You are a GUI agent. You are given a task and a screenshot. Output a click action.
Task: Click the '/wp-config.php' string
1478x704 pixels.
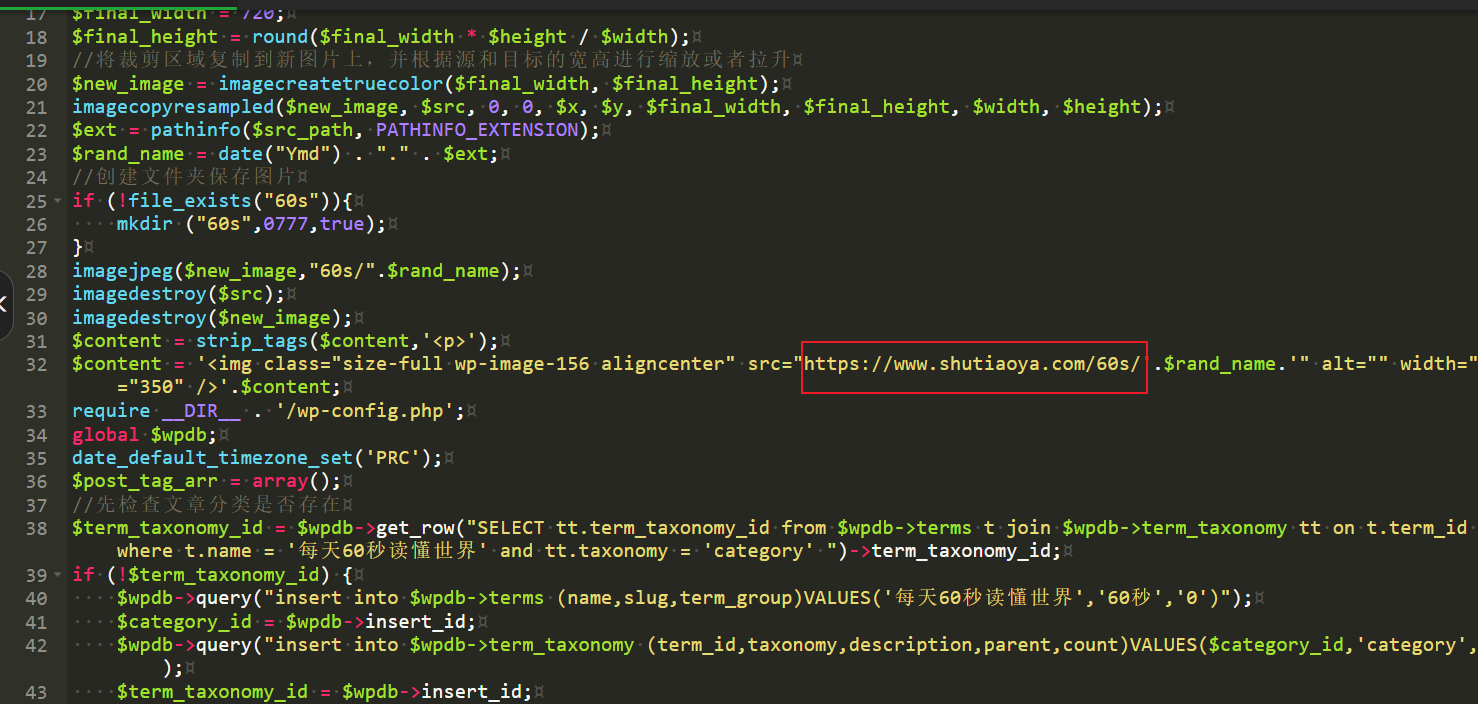[365, 411]
